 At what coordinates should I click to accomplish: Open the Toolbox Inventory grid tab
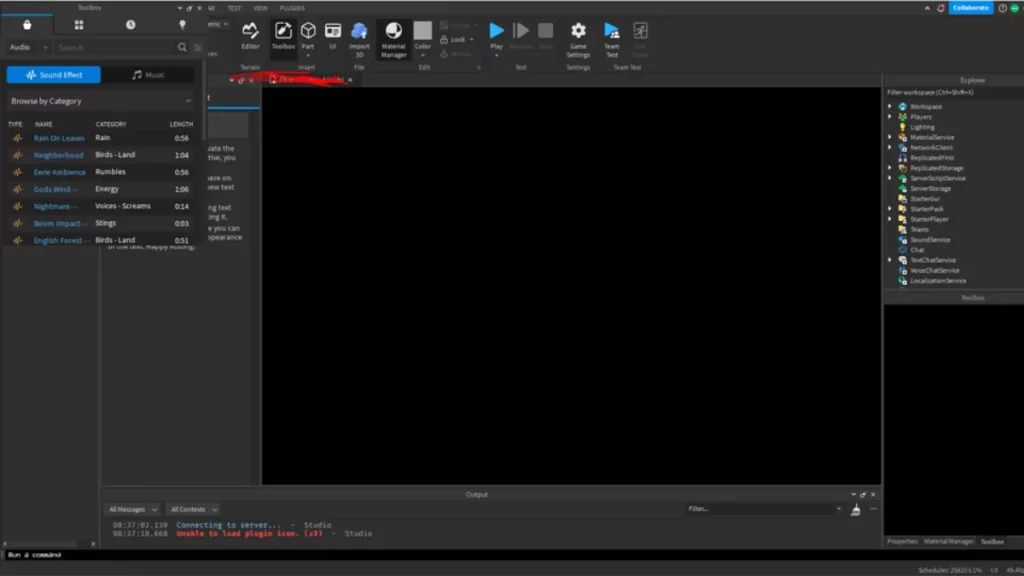point(79,25)
